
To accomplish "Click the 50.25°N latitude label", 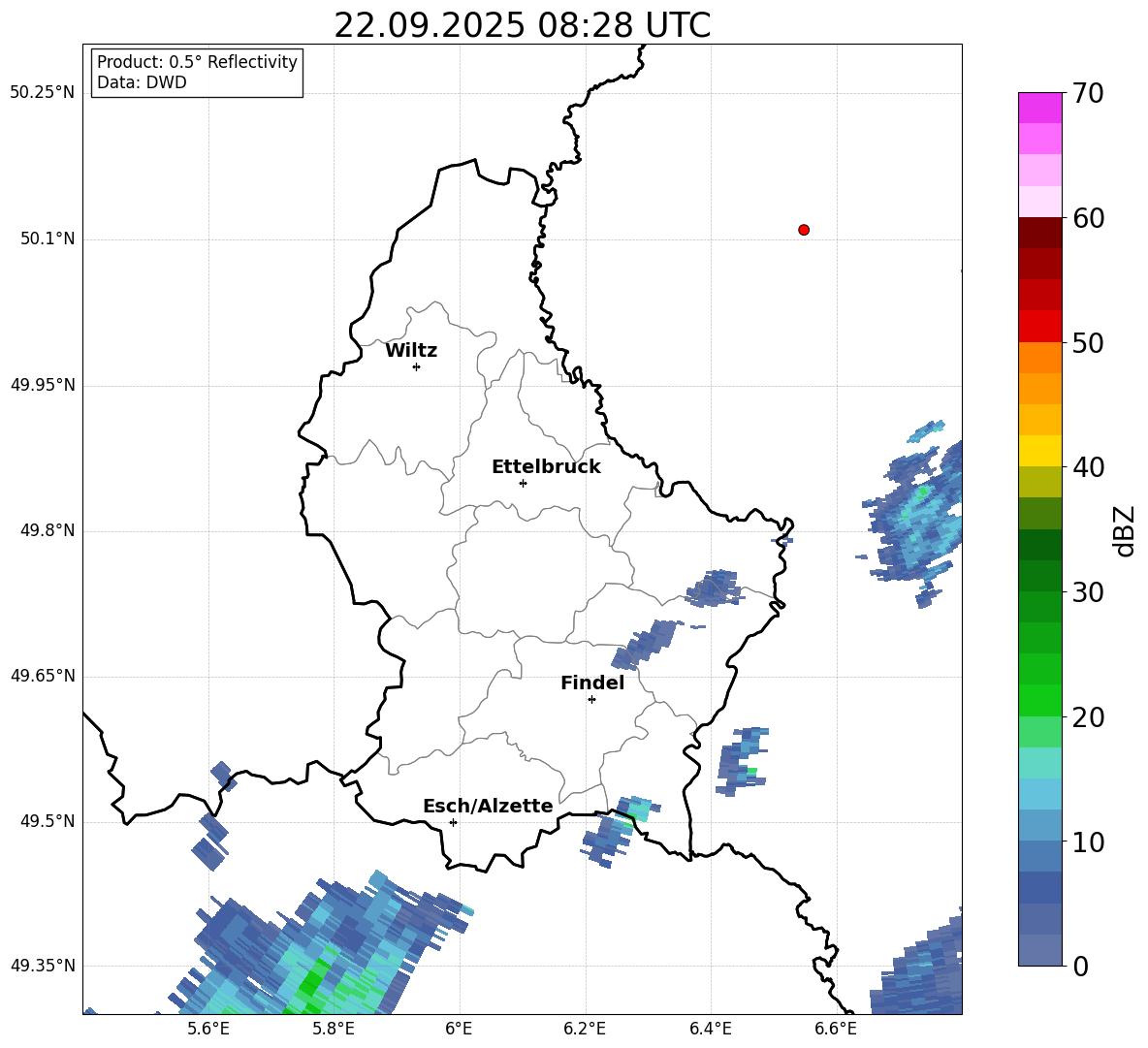I will (43, 93).
